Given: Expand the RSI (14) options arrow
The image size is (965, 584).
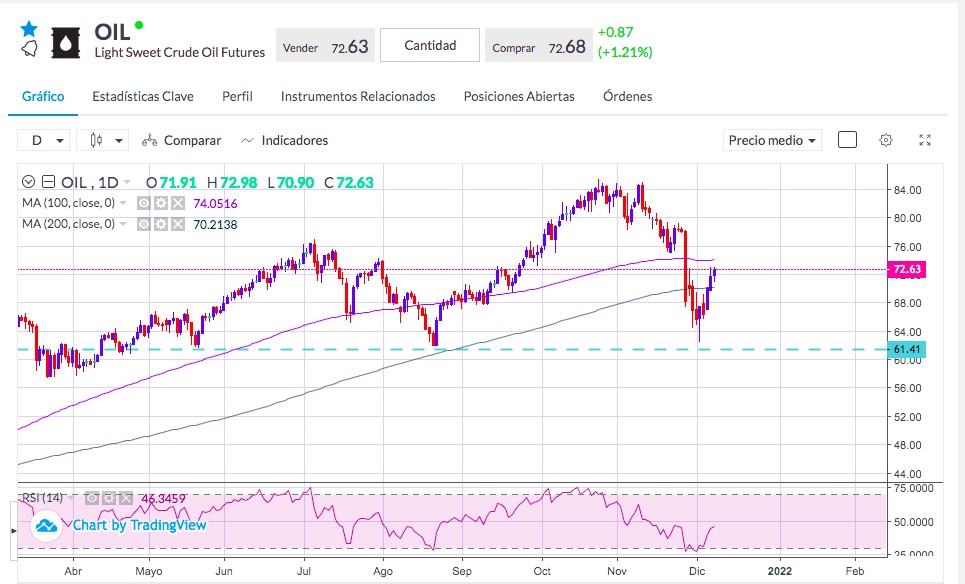Looking at the screenshot, I should coord(73,498).
